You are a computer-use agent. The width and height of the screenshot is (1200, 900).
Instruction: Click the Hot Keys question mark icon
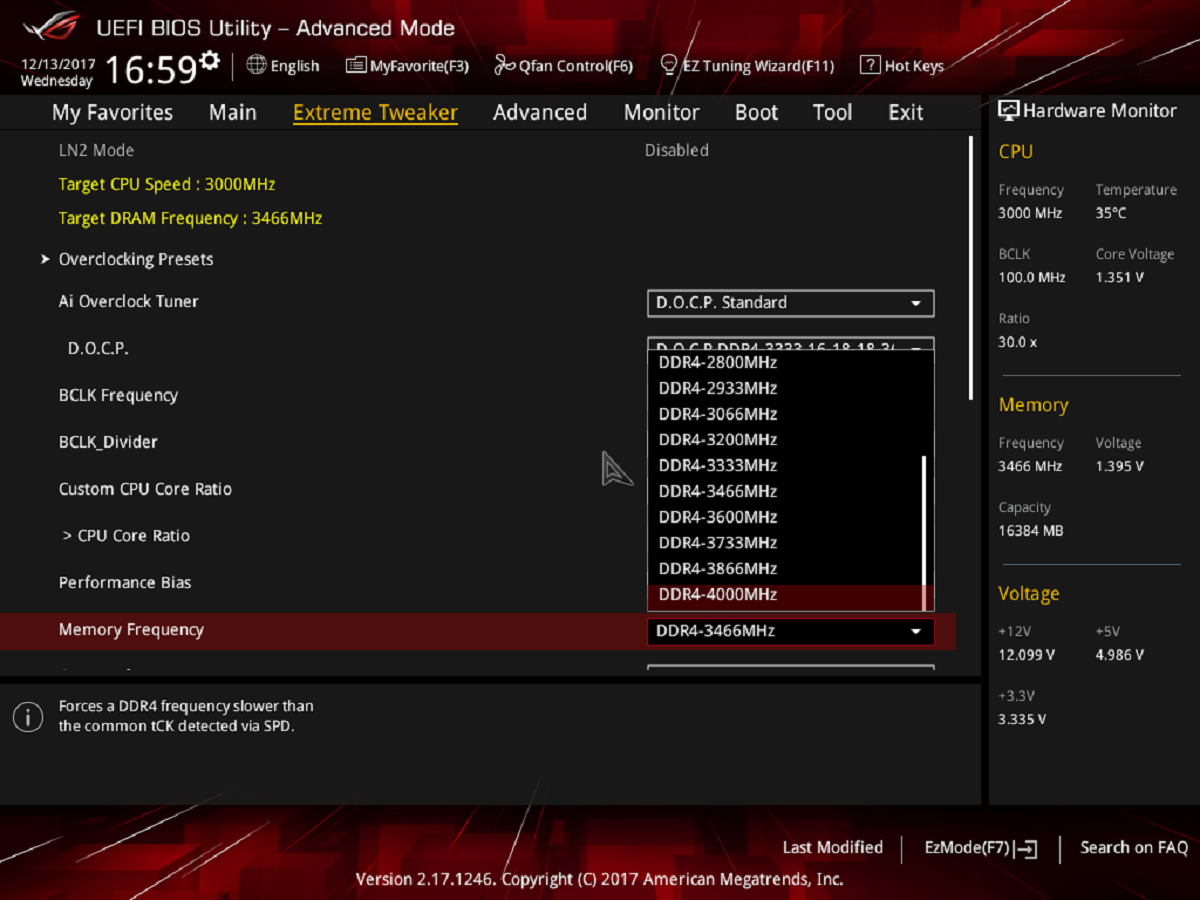point(869,66)
